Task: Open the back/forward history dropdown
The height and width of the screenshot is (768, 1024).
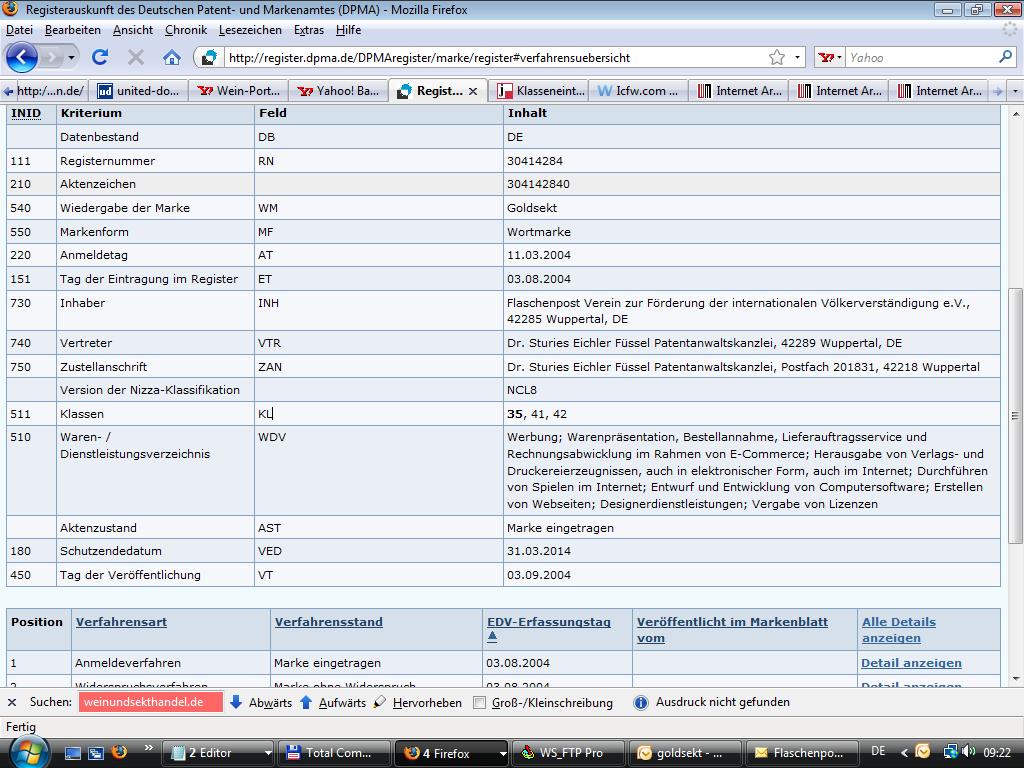Action: click(71, 57)
